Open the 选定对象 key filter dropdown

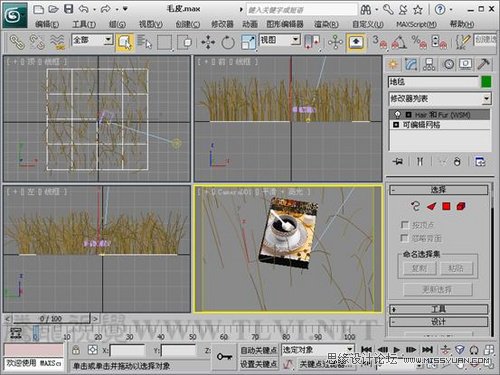(x=317, y=349)
